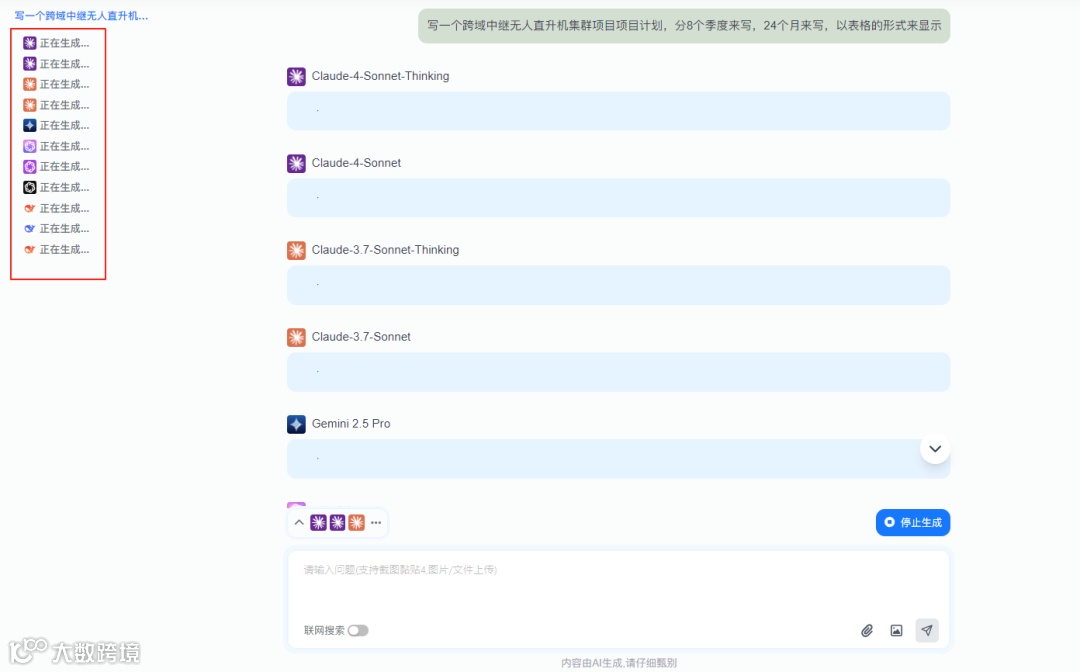Click the 内容由AI生成,请仔细甄别 notice
Screen dimensions: 1080x672
click(619, 663)
